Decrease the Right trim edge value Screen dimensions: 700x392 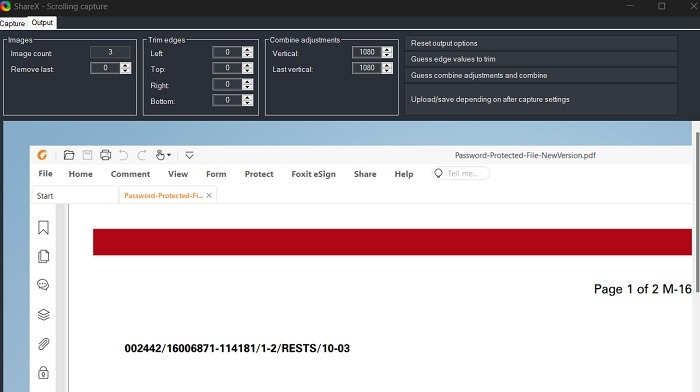[x=248, y=87]
